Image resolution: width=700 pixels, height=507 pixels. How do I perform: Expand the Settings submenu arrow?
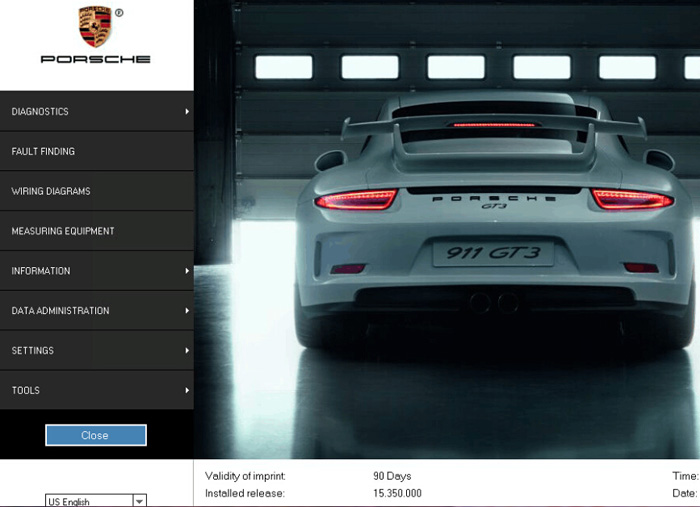[x=187, y=350]
